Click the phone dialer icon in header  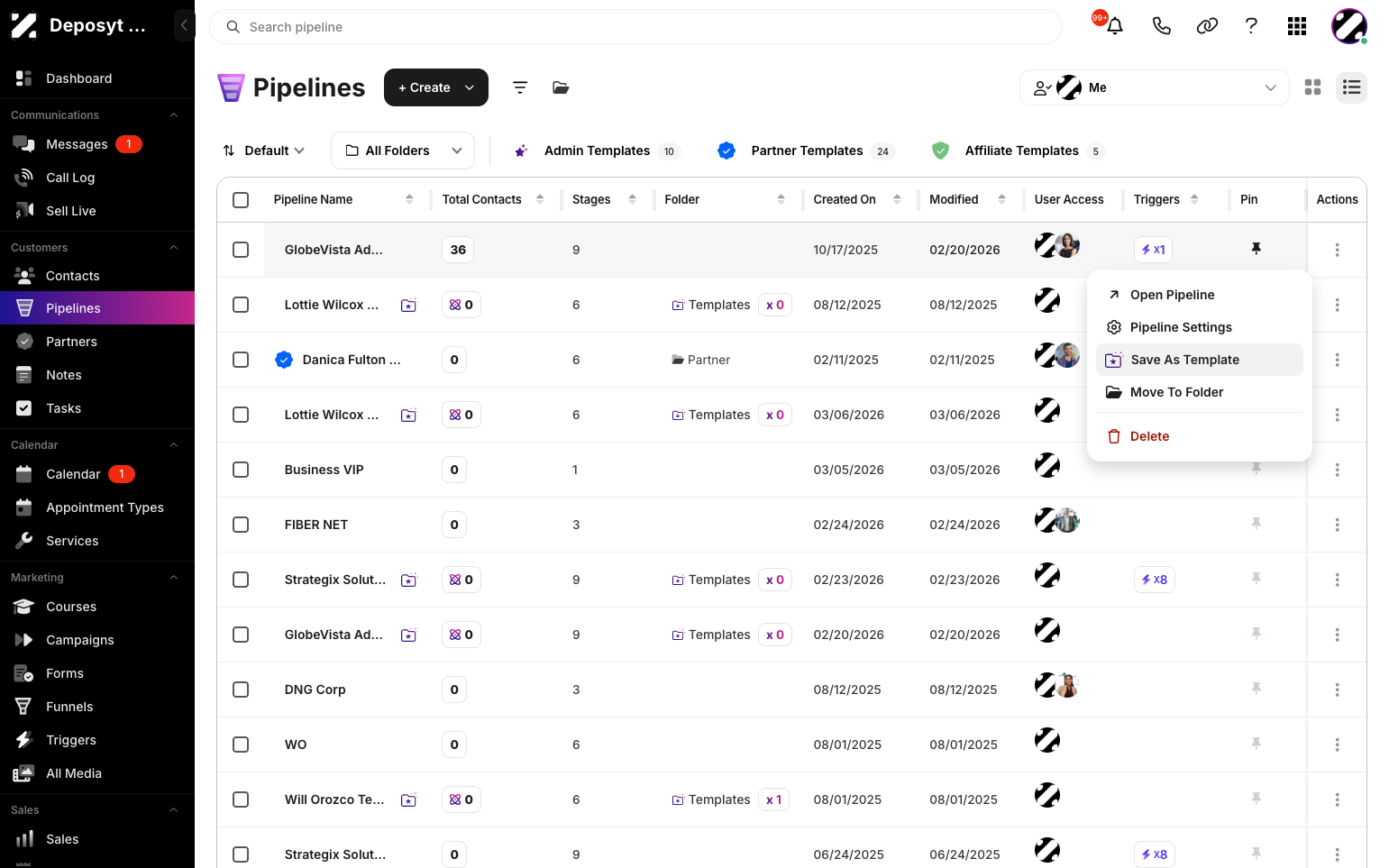pos(1161,26)
